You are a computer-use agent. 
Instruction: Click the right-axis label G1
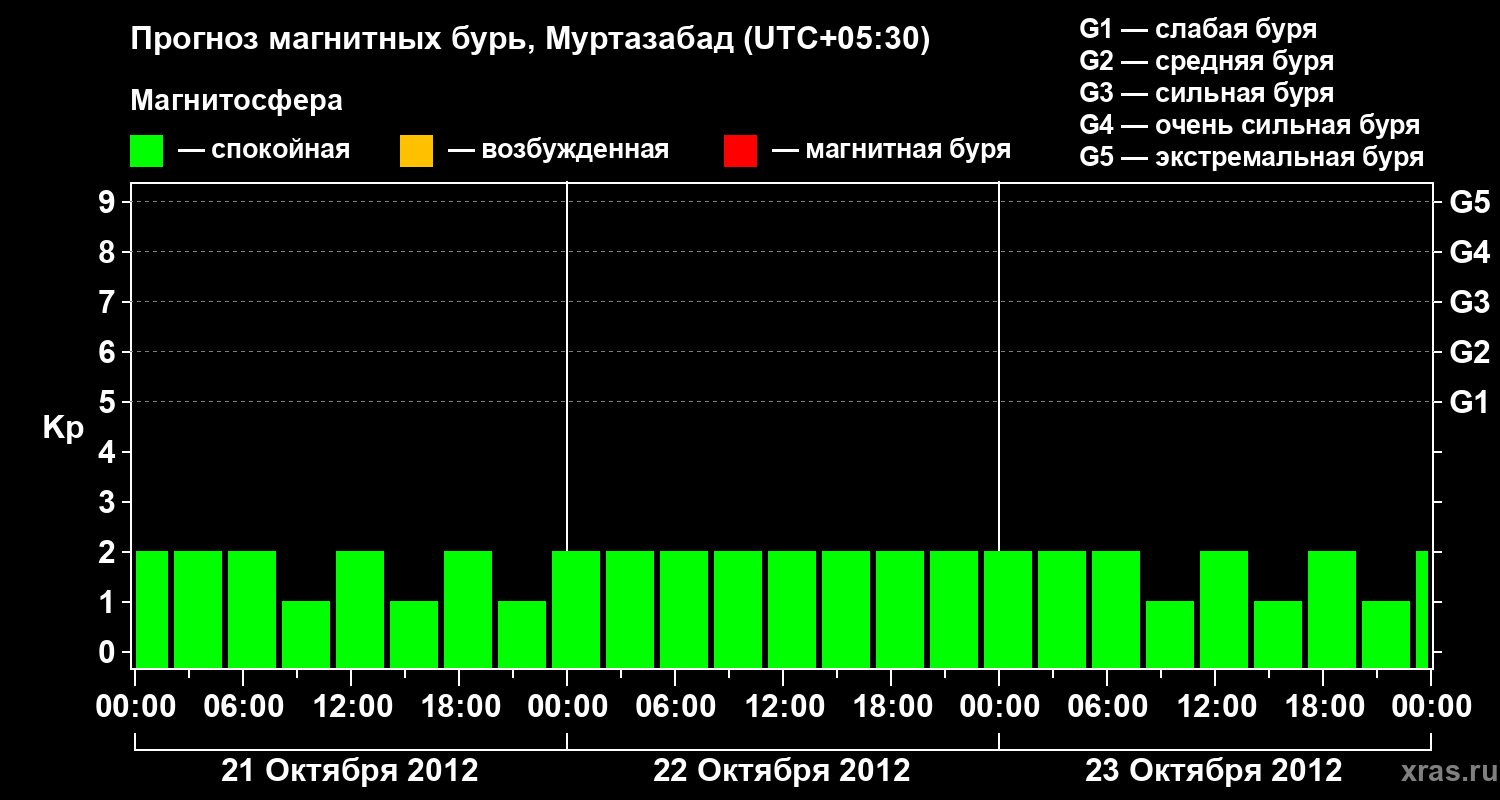[1470, 402]
